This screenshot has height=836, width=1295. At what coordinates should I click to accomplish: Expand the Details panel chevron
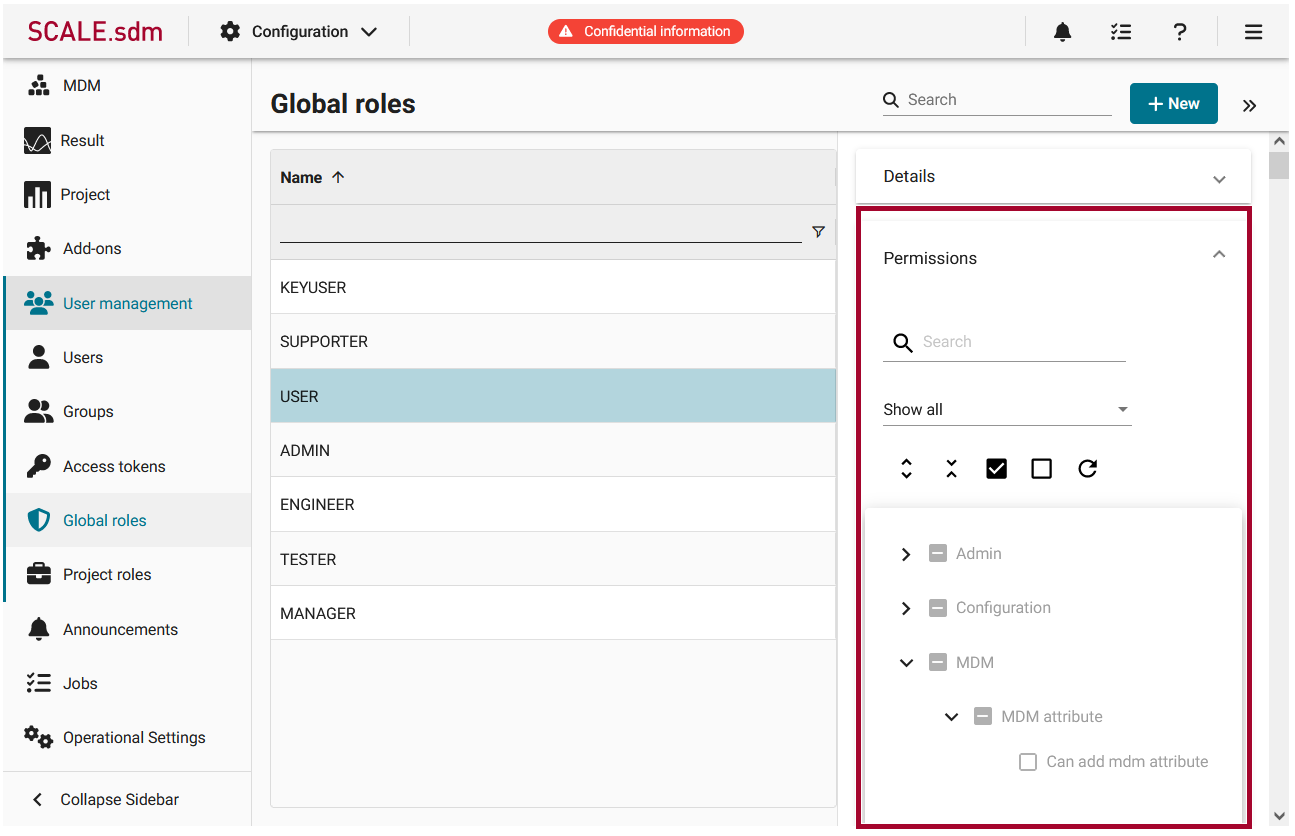pyautogui.click(x=1219, y=179)
